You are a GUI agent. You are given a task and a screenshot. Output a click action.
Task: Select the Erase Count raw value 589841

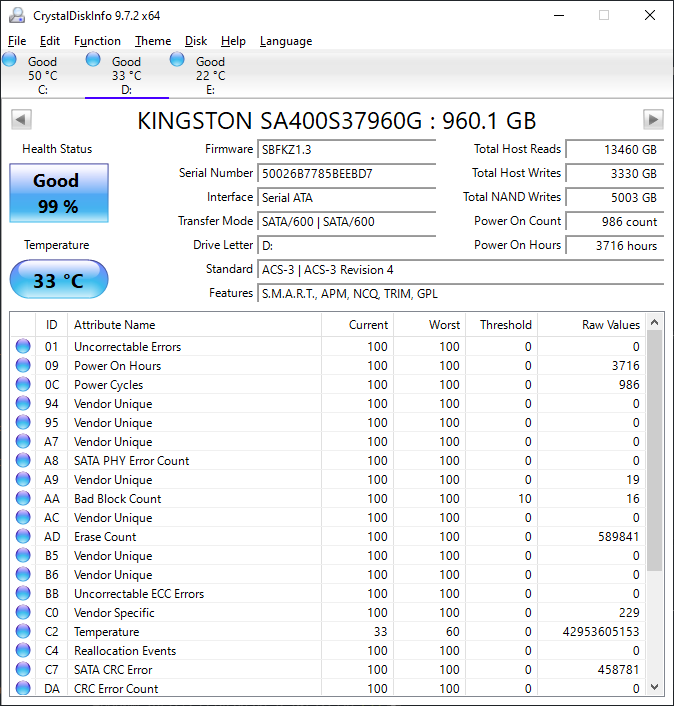tap(619, 537)
